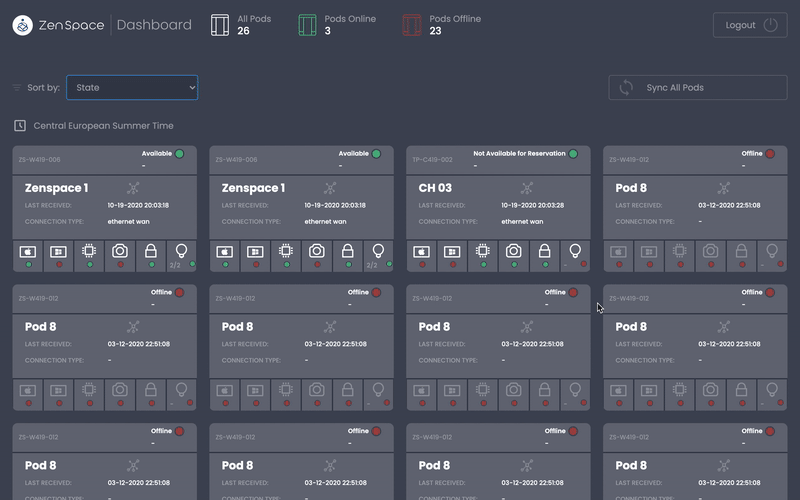The height and width of the screenshot is (500, 800).
Task: Click the sync arrows icon
Action: [x=626, y=88]
